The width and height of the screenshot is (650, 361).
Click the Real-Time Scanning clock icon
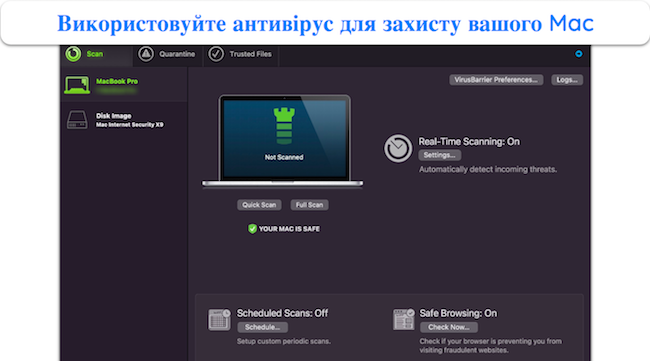coord(398,148)
